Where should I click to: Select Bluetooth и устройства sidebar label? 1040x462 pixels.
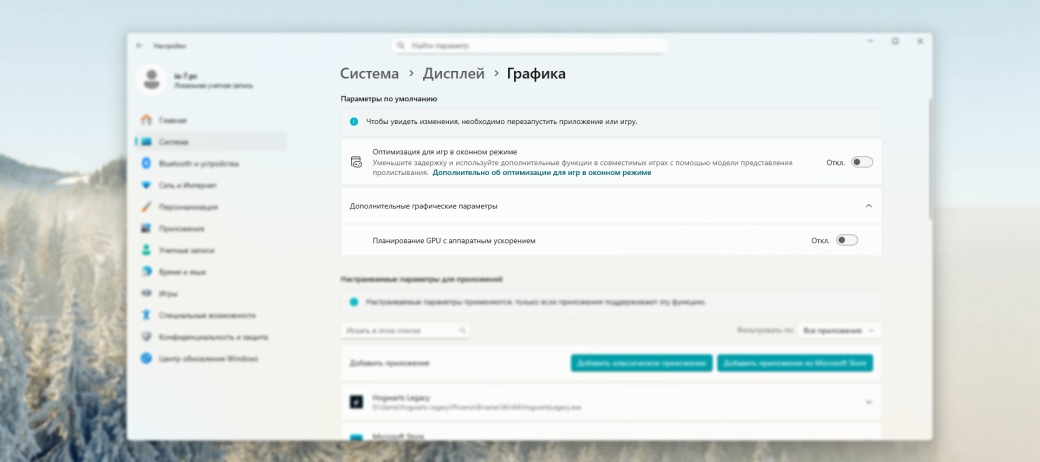[x=199, y=164]
